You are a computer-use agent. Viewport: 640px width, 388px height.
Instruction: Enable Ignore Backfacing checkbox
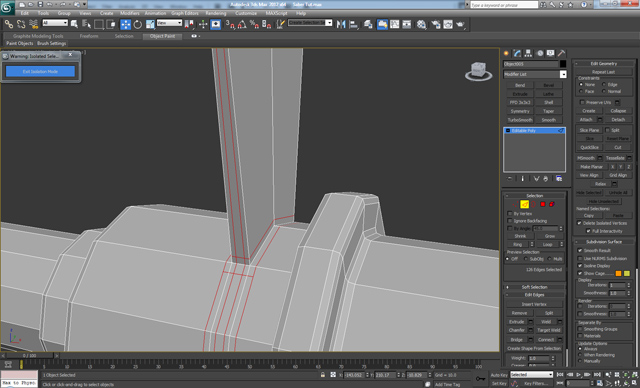(510, 221)
